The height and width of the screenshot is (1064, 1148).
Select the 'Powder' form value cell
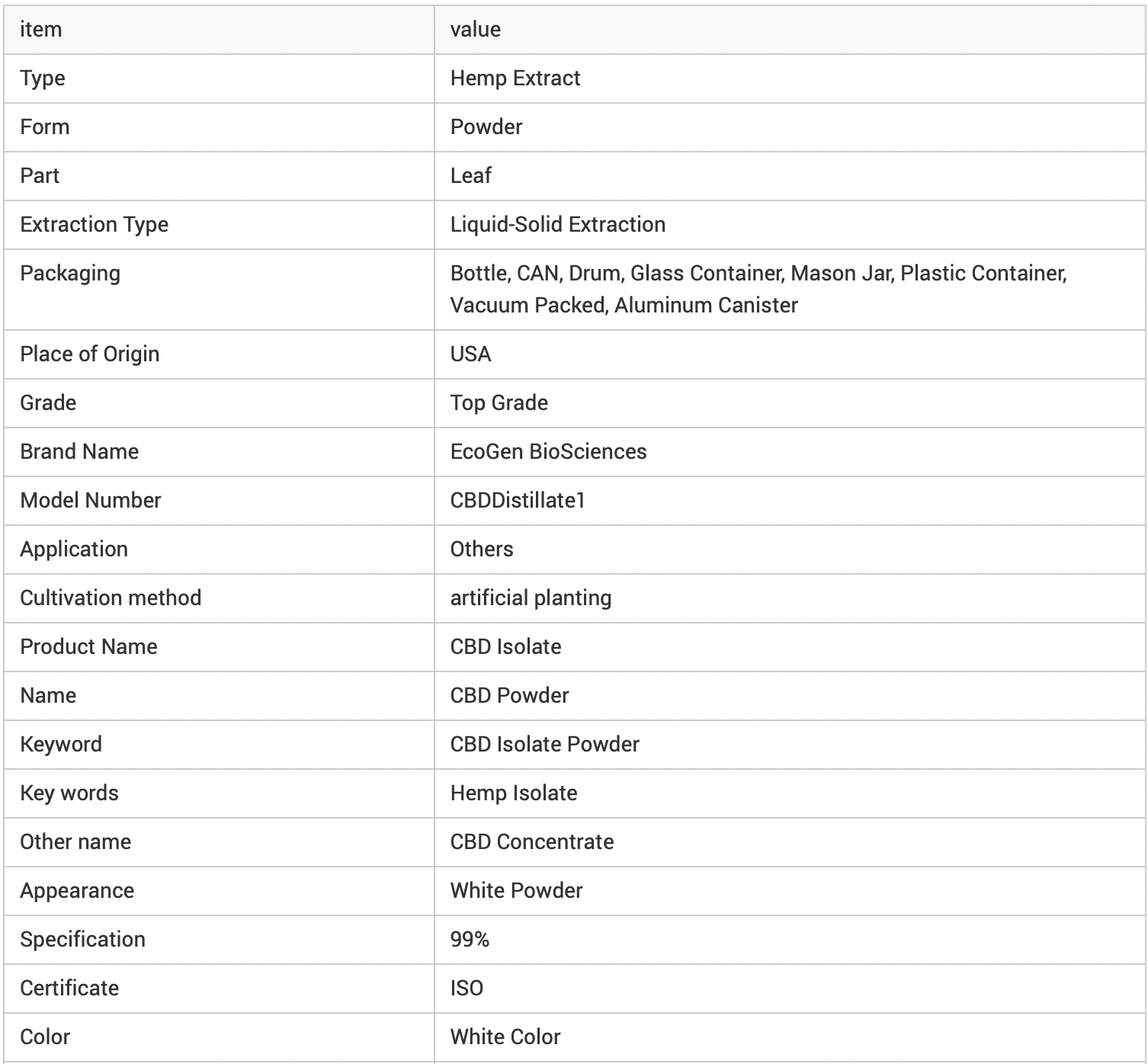[x=486, y=127]
